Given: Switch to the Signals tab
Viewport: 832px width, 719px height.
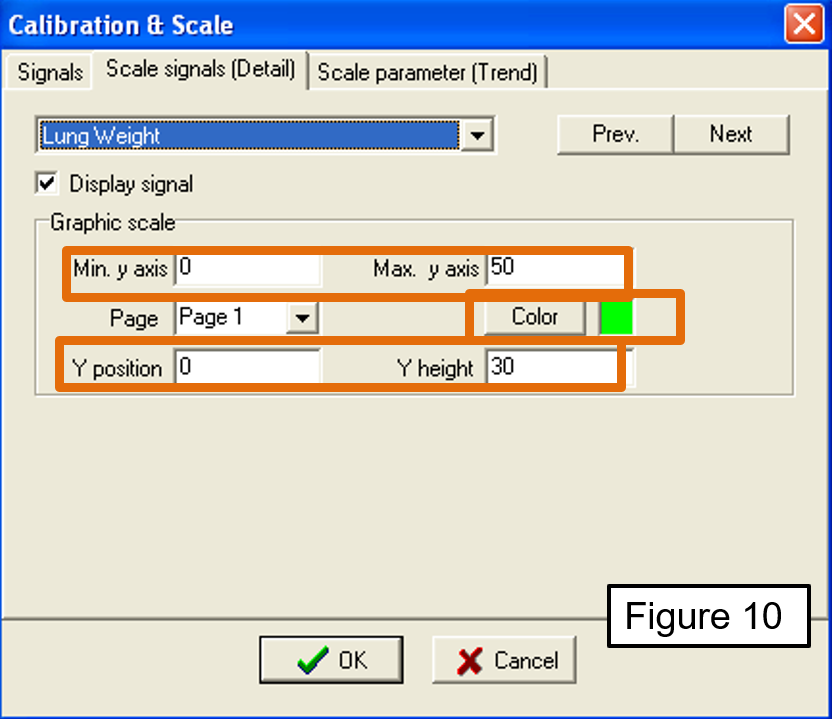Looking at the screenshot, I should 50,74.
